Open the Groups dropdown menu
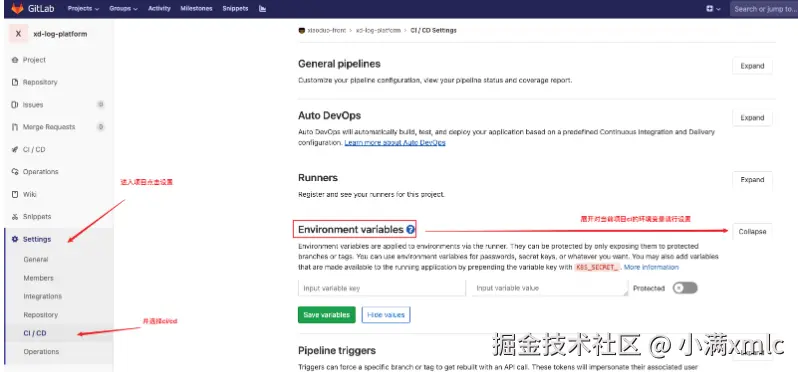 point(123,9)
